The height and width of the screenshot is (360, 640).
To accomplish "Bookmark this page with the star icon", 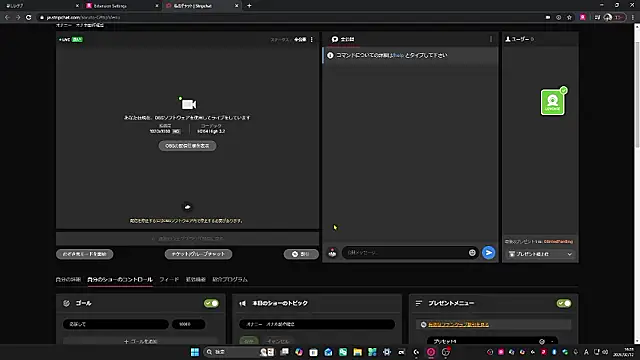I will click(x=569, y=17).
